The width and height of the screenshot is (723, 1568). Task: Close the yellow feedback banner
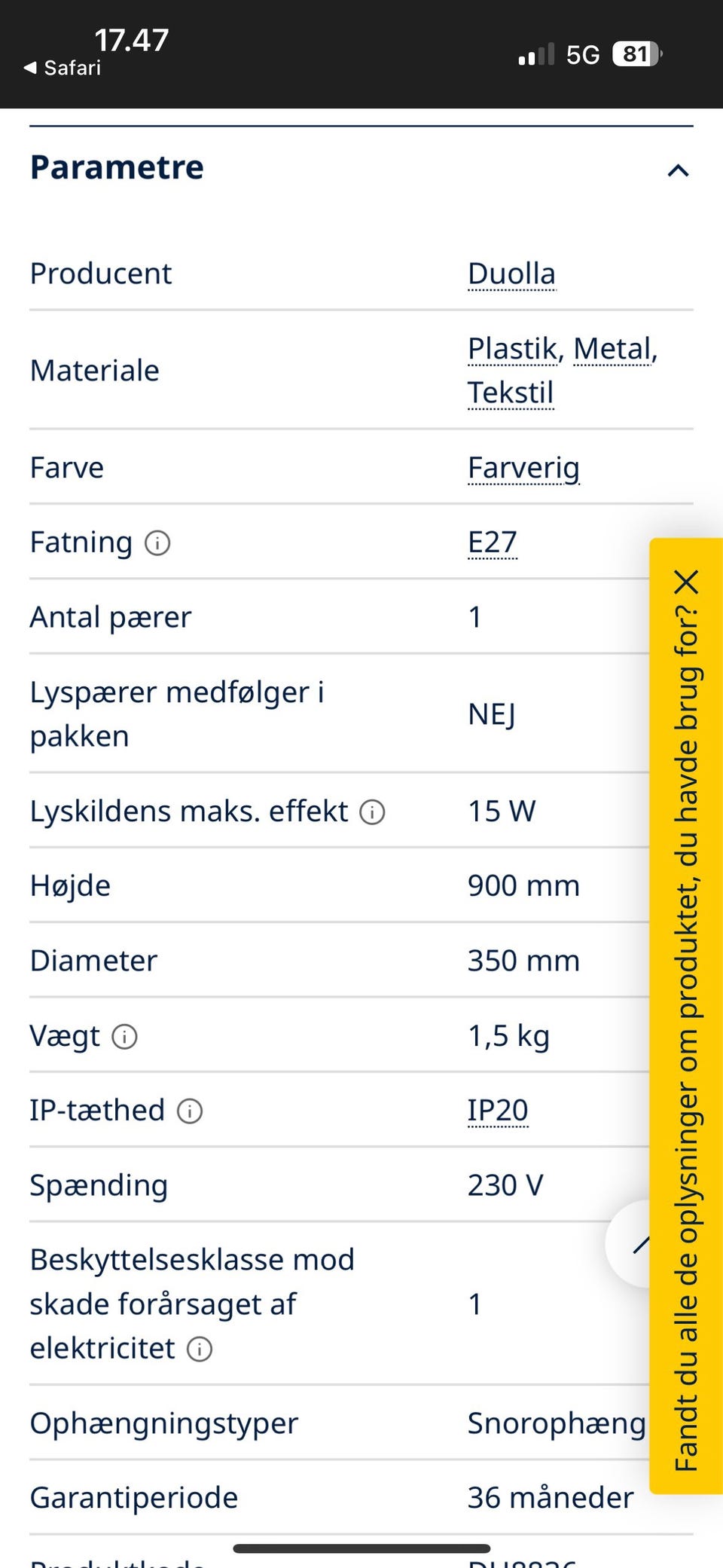click(686, 582)
